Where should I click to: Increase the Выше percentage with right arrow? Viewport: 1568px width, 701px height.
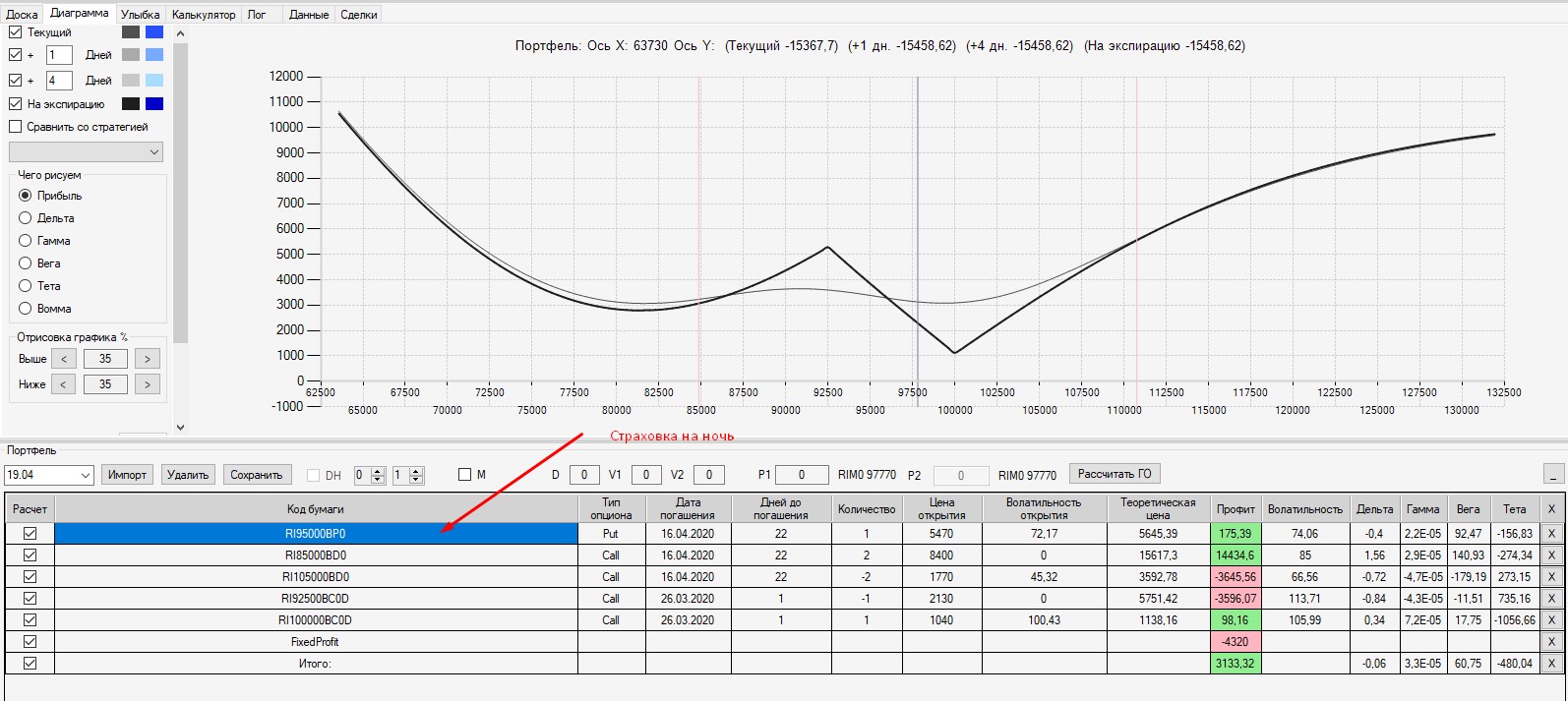coord(148,359)
